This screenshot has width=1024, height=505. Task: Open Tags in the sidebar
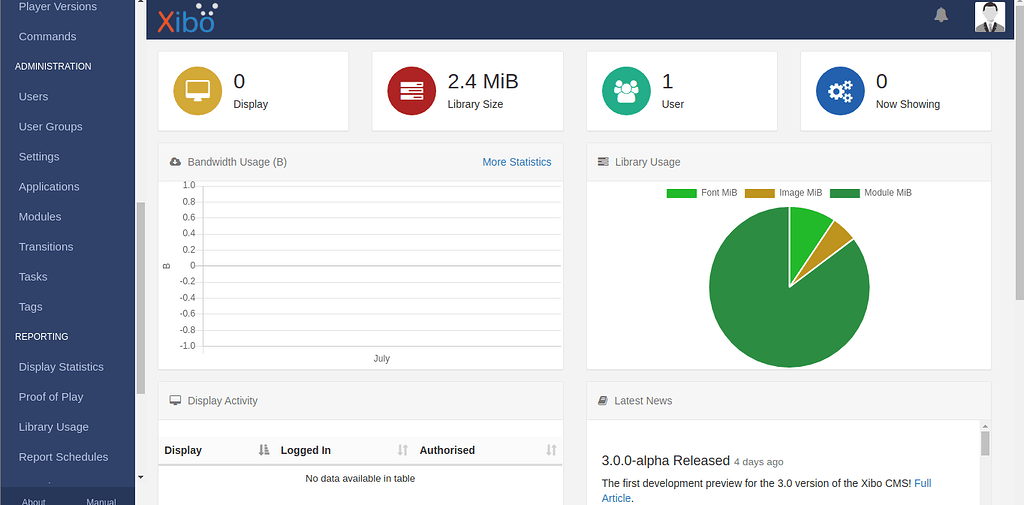coord(30,307)
